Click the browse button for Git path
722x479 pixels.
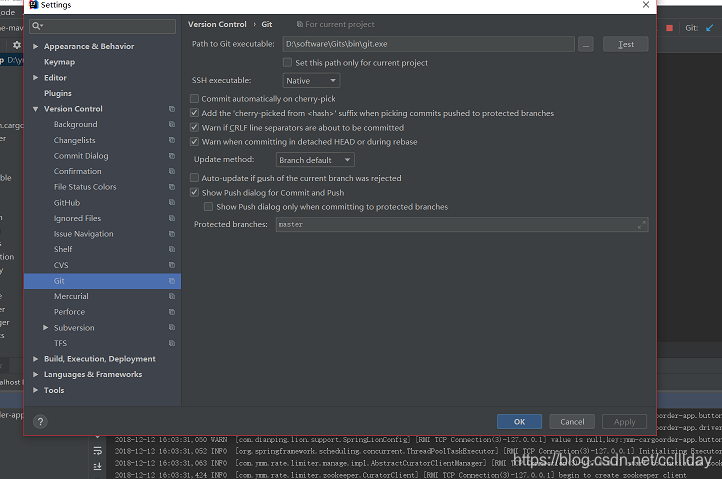click(586, 45)
